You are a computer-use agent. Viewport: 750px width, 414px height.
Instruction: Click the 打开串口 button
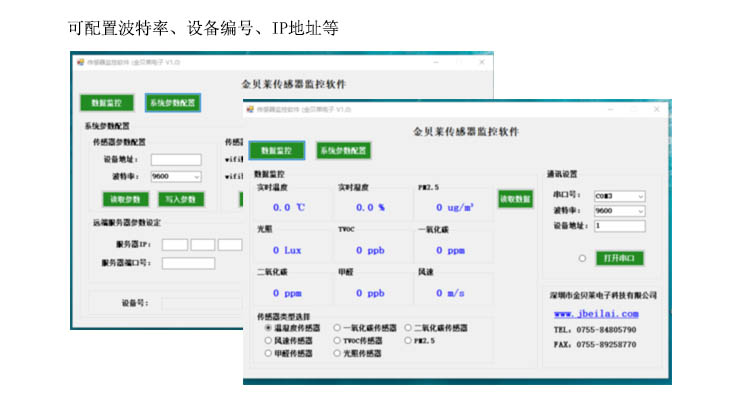click(x=621, y=258)
